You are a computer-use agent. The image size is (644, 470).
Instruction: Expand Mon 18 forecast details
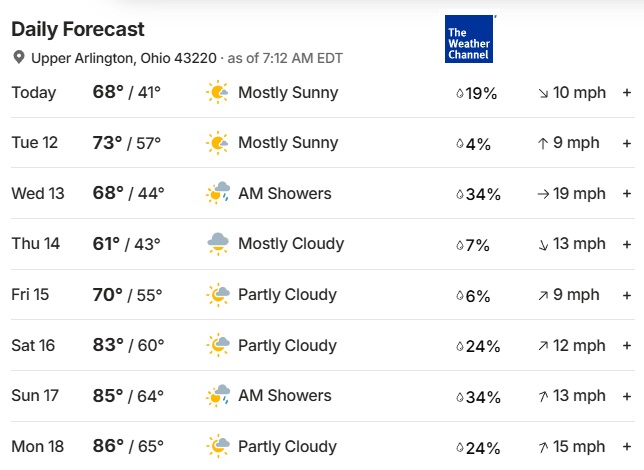627,447
